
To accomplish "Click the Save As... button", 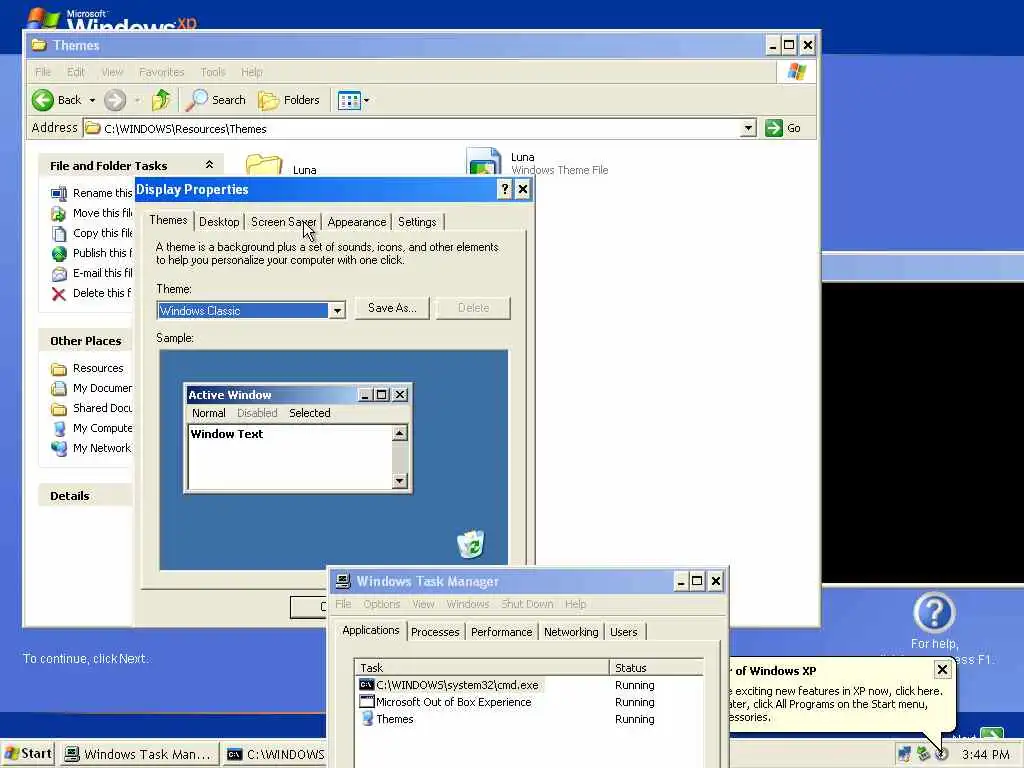I will pos(392,308).
